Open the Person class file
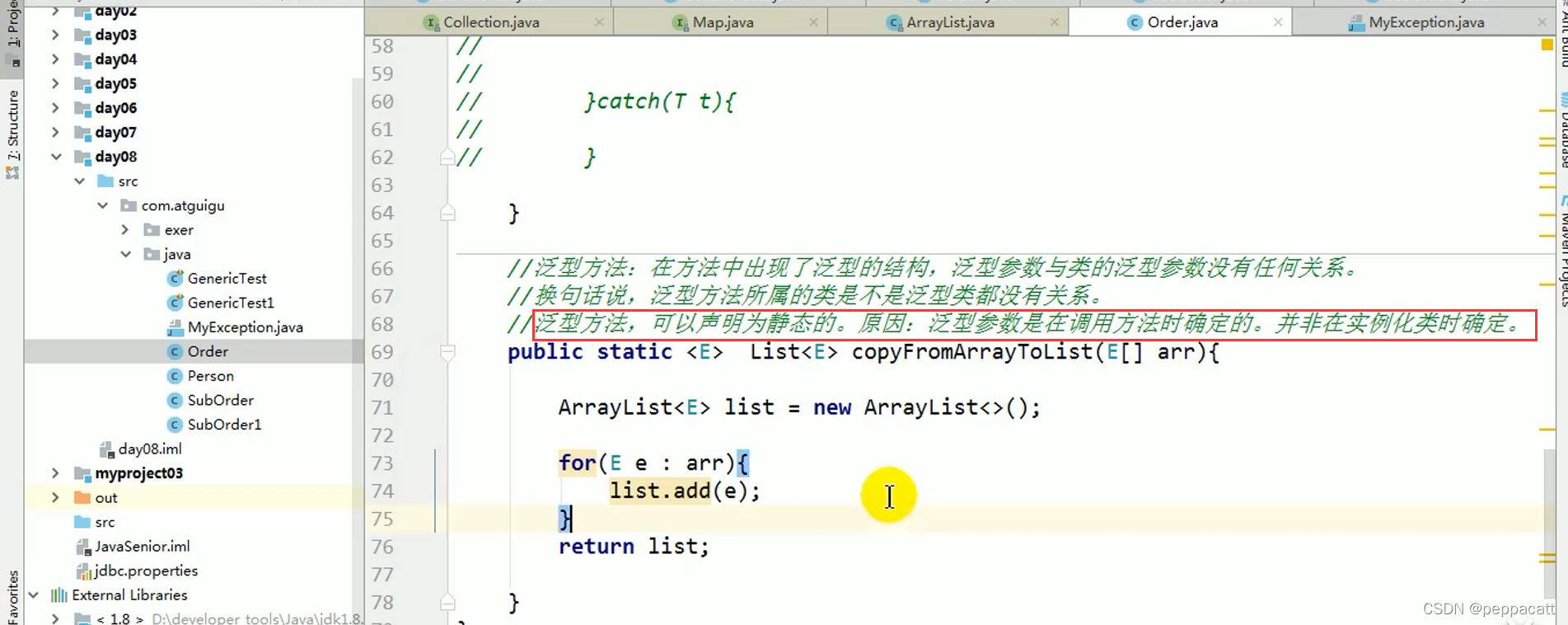This screenshot has width=1568, height=625. [x=210, y=375]
